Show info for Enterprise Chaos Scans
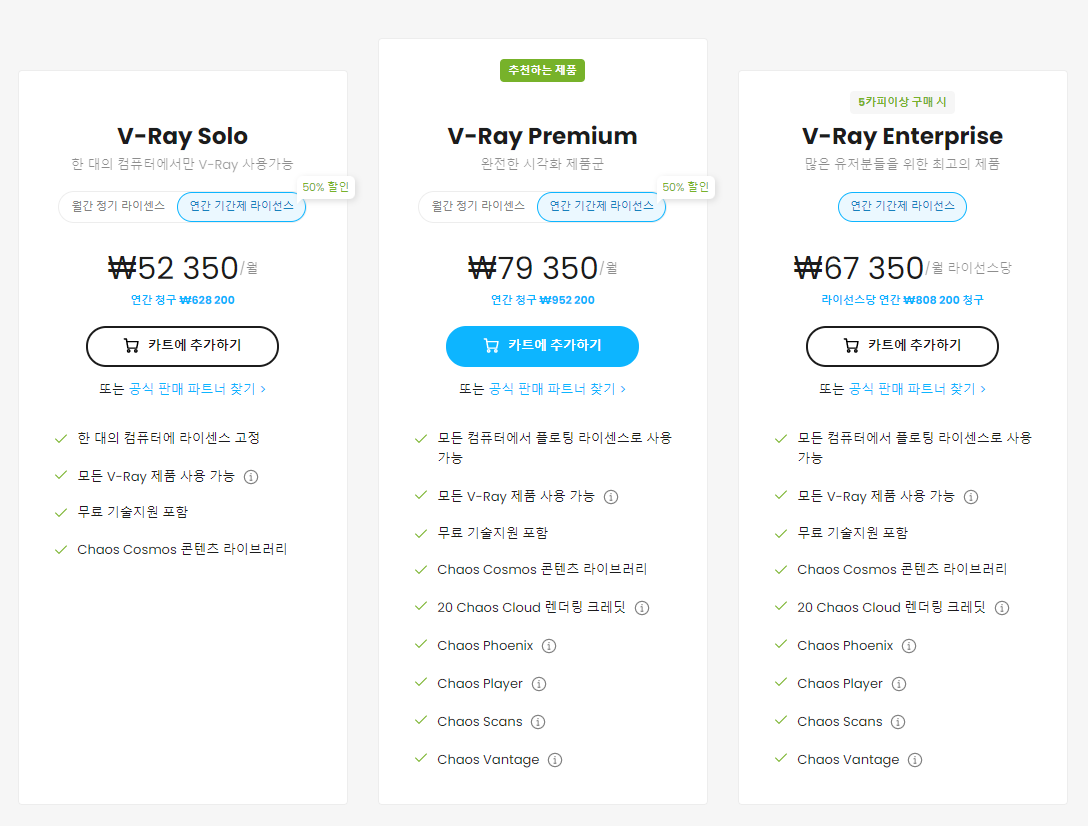This screenshot has width=1088, height=826. pos(898,722)
